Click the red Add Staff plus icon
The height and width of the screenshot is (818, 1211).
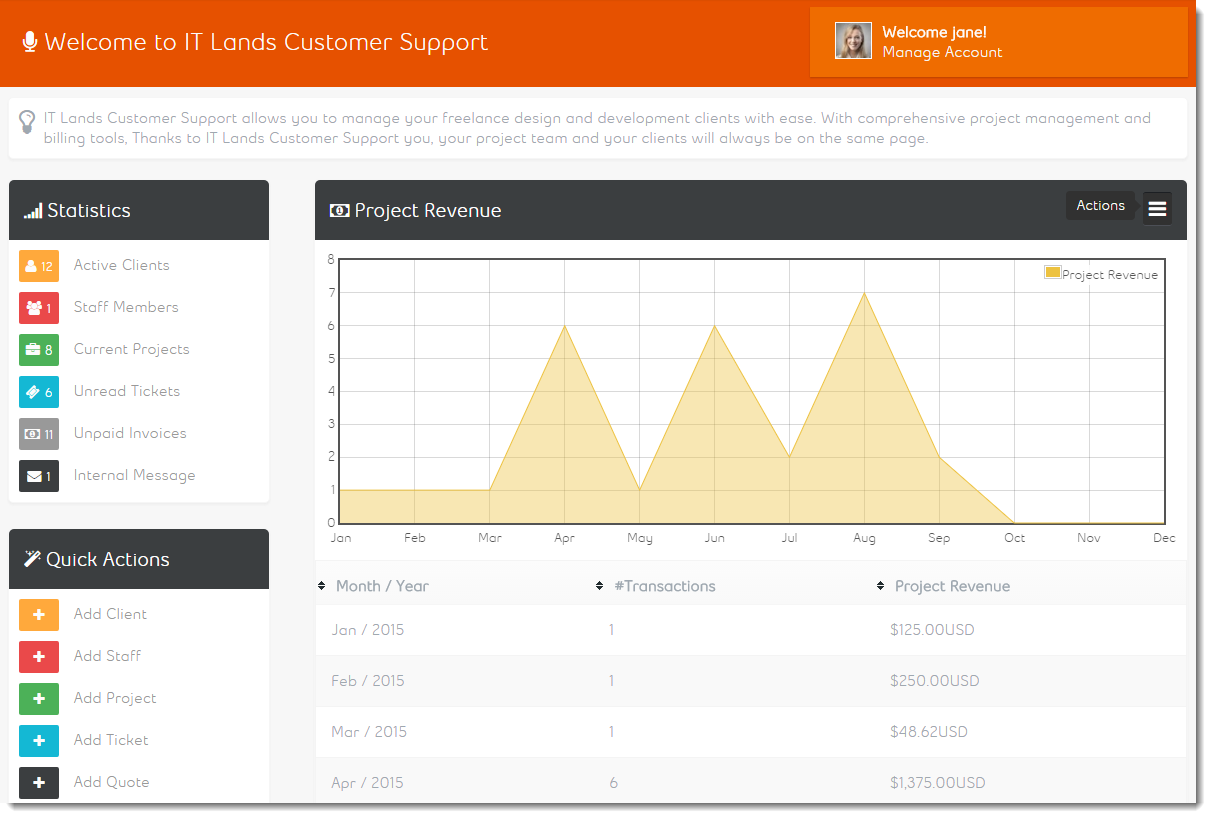[x=39, y=657]
